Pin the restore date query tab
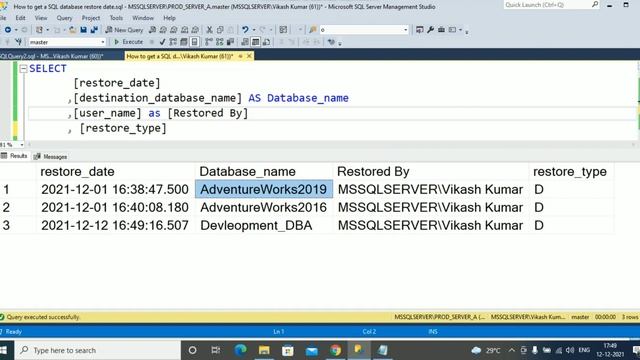Viewport: 640px width, 360px height. click(240, 56)
